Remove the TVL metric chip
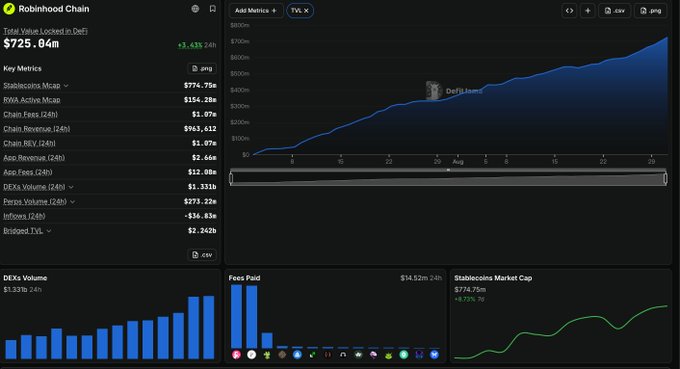This screenshot has width=680, height=369. click(306, 10)
